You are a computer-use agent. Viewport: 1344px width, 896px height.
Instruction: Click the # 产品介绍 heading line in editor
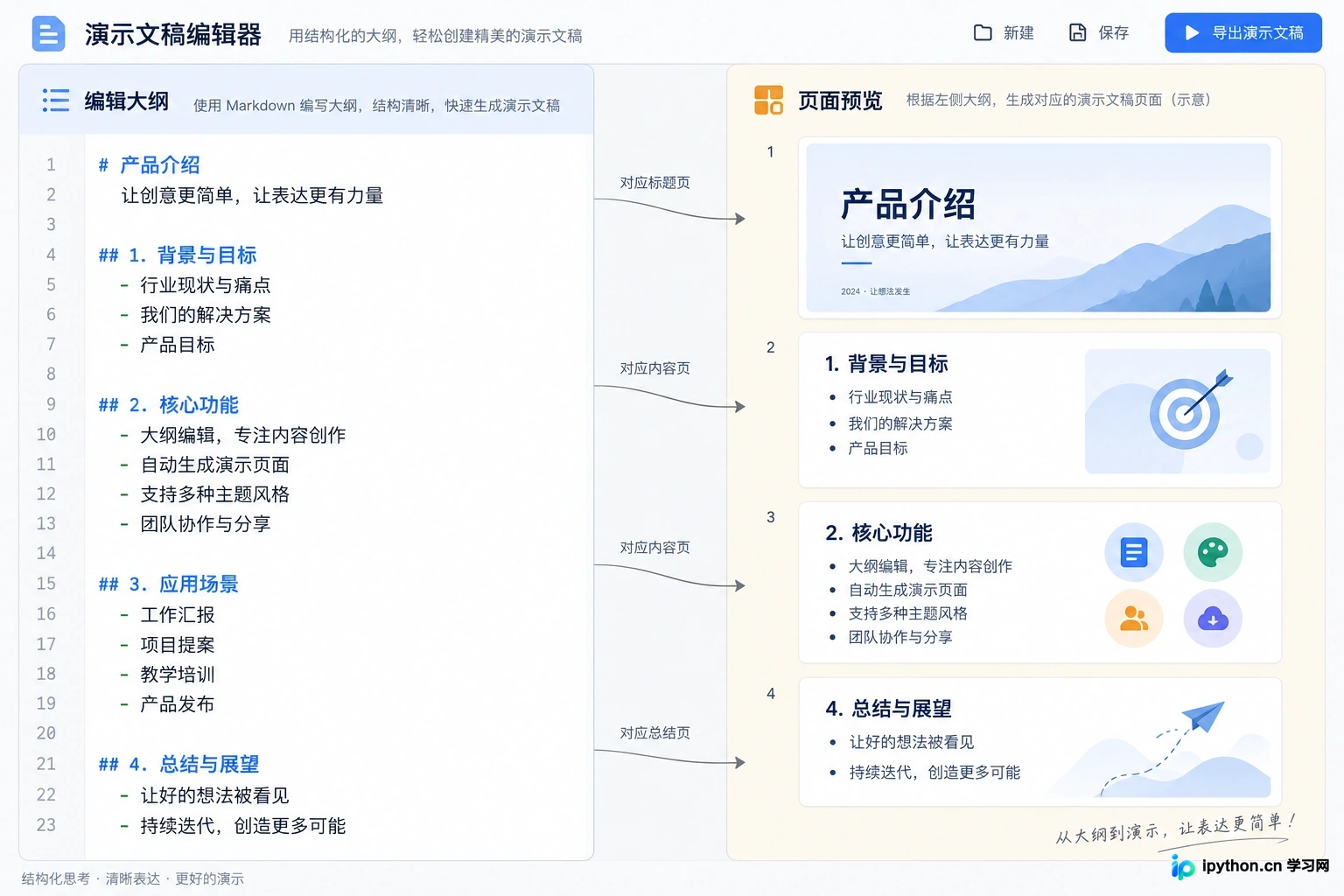[150, 164]
